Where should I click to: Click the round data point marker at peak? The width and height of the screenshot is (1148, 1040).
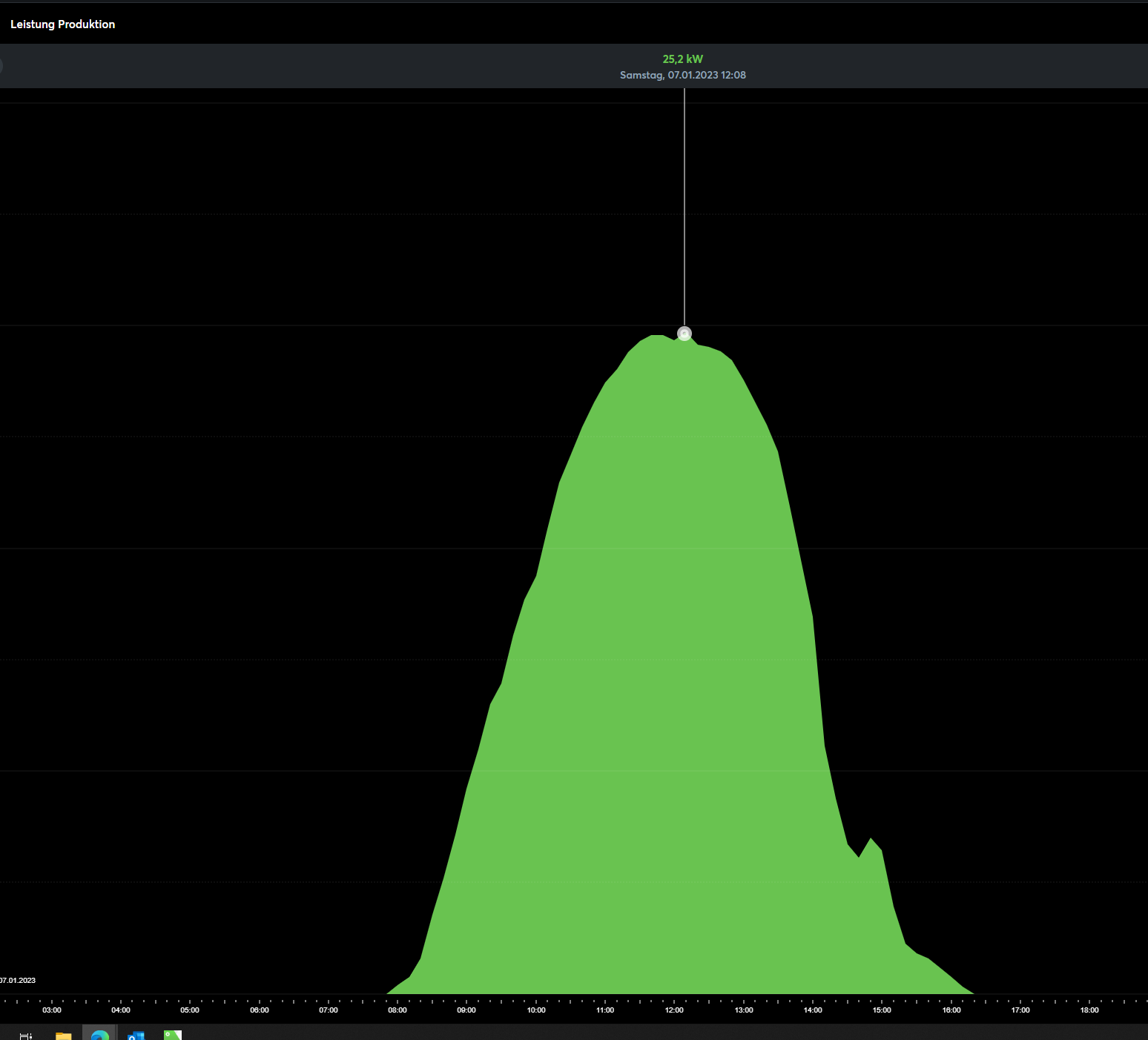(684, 334)
